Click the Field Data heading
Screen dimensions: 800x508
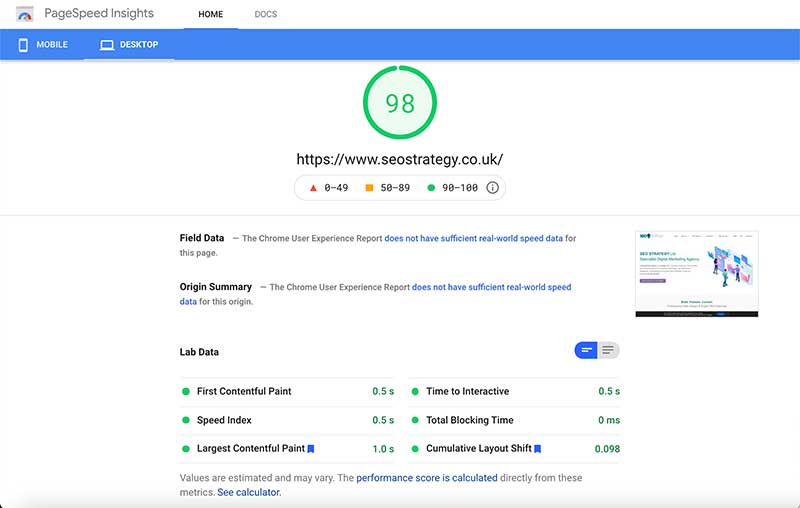point(202,238)
